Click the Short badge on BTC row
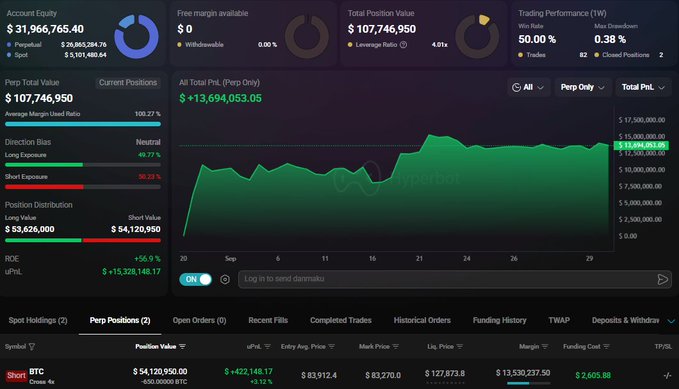 (16, 376)
